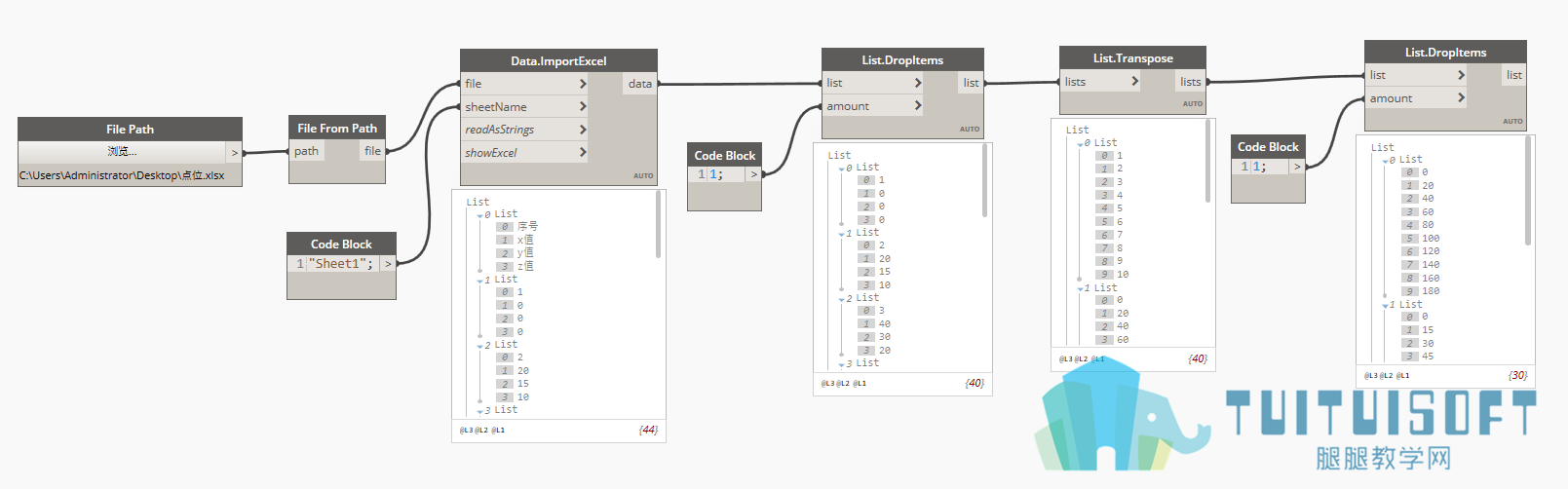Click the Sheet1 Code Block output port
The height and width of the screenshot is (489, 1568).
click(x=388, y=264)
